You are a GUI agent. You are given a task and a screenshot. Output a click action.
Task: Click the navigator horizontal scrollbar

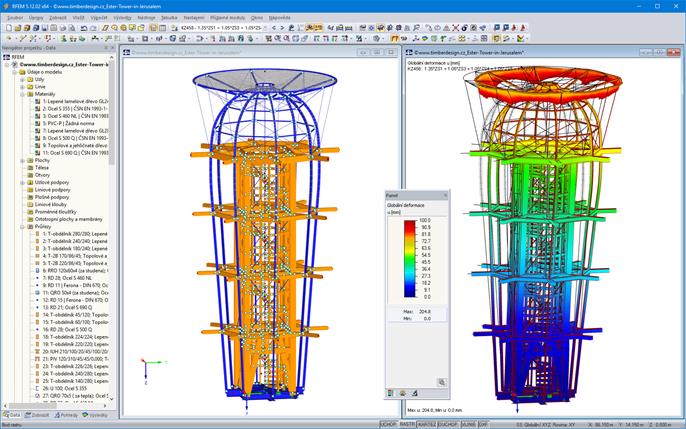click(32, 406)
